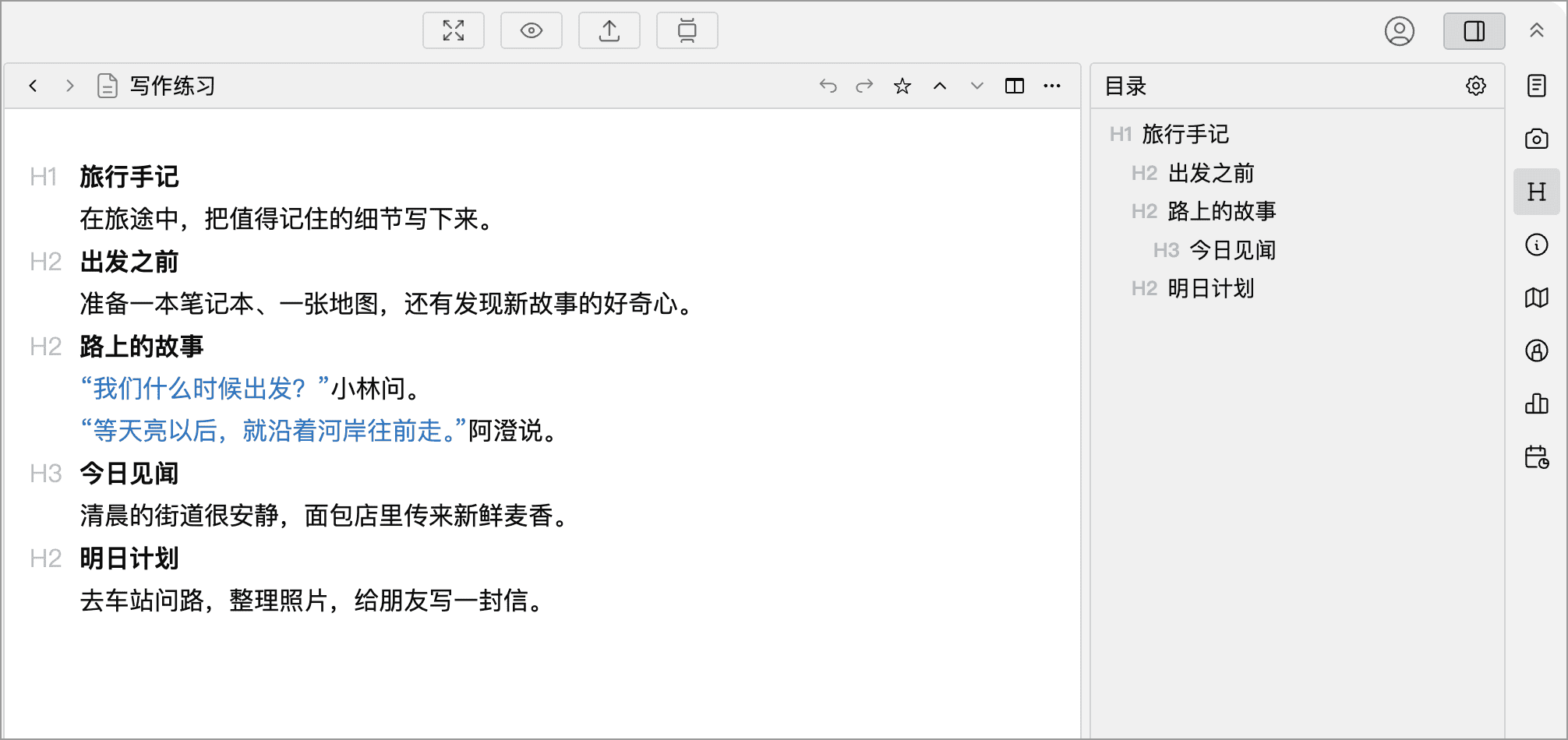Click the 目录 panel title
The image size is (1568, 740).
click(1126, 86)
